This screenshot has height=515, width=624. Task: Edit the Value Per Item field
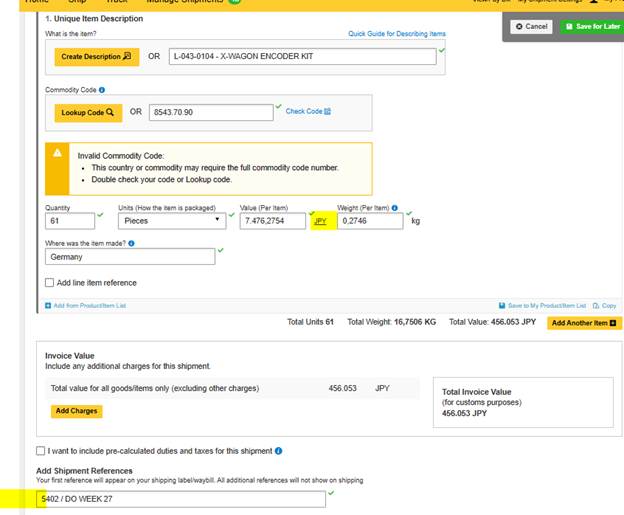[273, 221]
